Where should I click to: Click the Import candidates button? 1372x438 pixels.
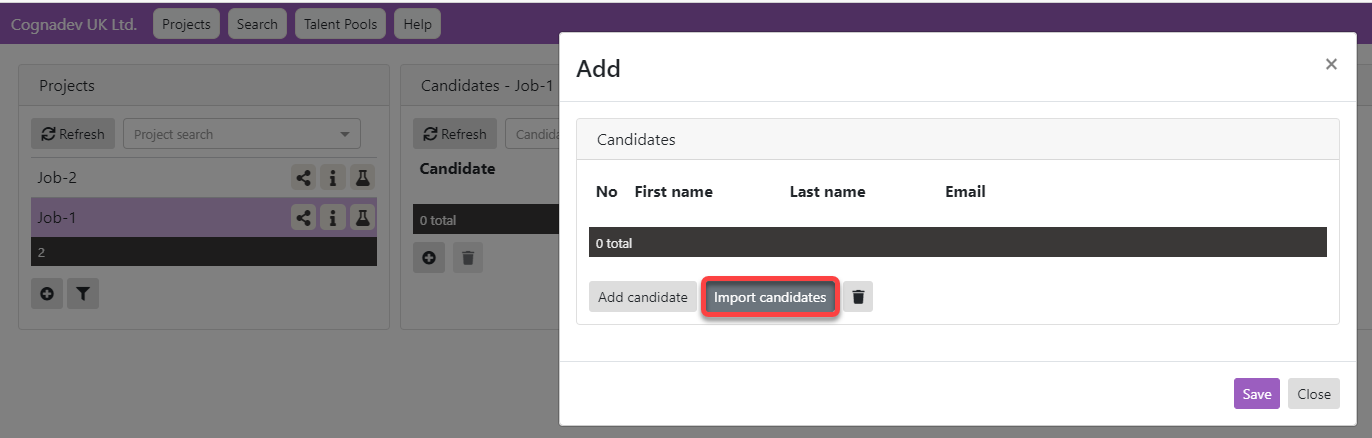coord(770,297)
